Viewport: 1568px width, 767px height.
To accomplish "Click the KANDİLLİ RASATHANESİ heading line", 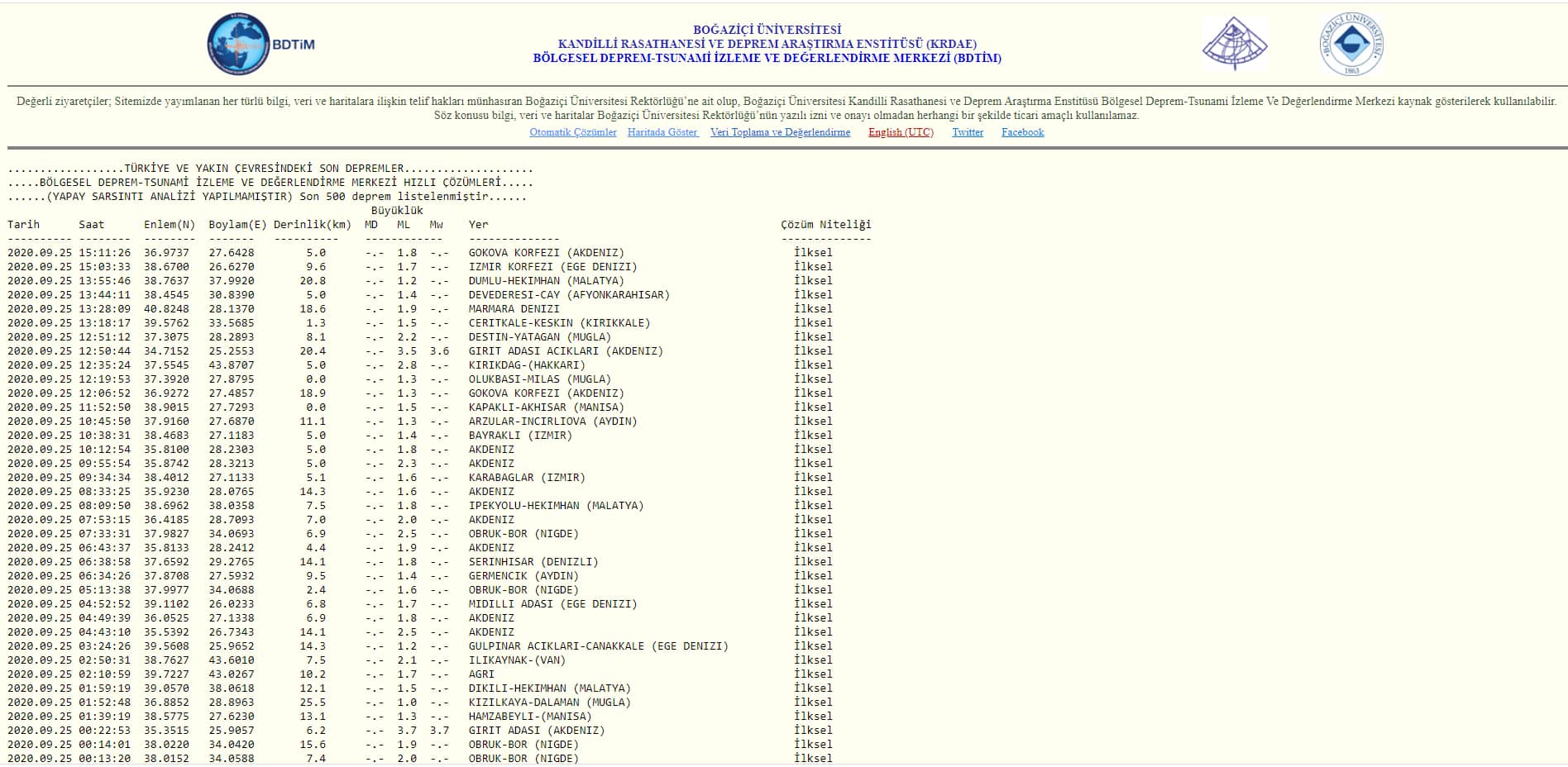I will [x=767, y=44].
